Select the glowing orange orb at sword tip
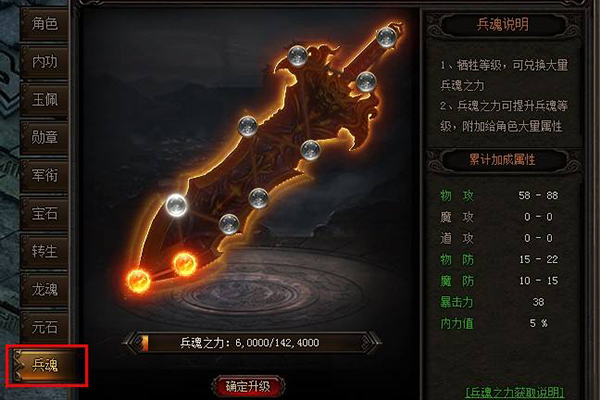 coord(138,281)
